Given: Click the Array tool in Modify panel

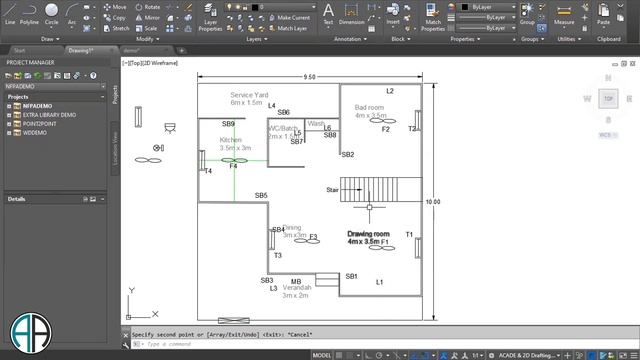Looking at the screenshot, I should pos(170,28).
